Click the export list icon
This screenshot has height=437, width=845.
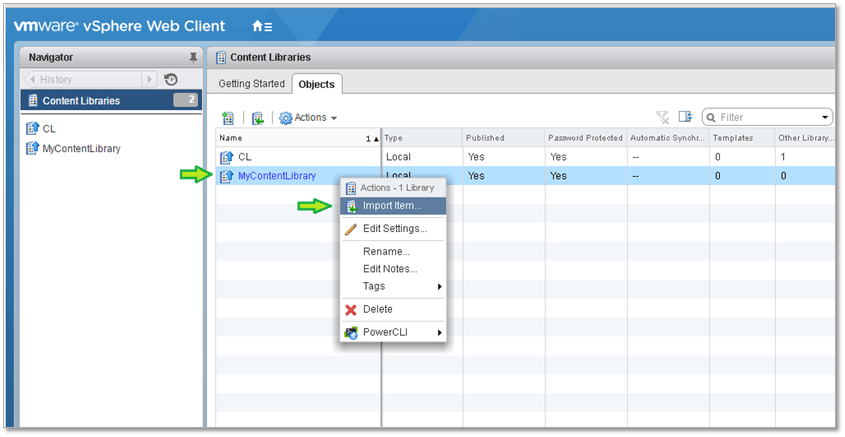pos(685,116)
